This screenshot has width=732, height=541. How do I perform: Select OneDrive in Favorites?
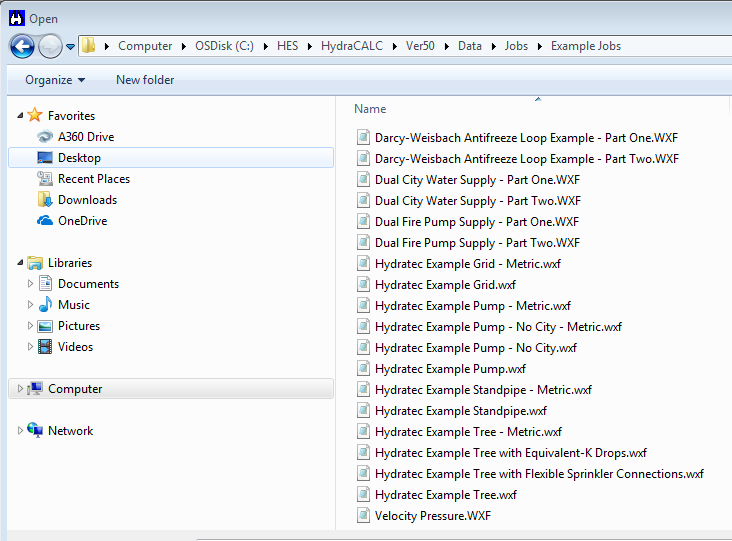pyautogui.click(x=83, y=221)
